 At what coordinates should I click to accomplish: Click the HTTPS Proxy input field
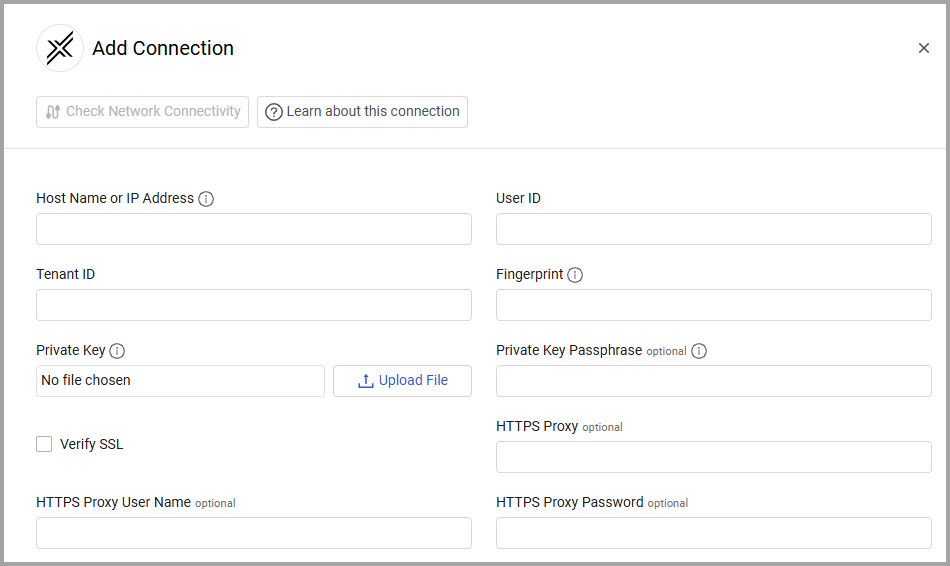click(714, 457)
